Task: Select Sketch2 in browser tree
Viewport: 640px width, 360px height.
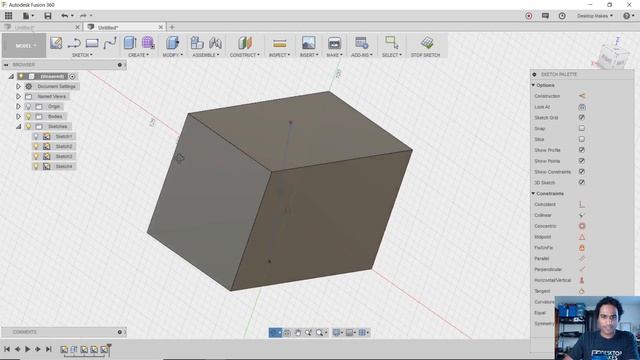Action: coord(64,147)
